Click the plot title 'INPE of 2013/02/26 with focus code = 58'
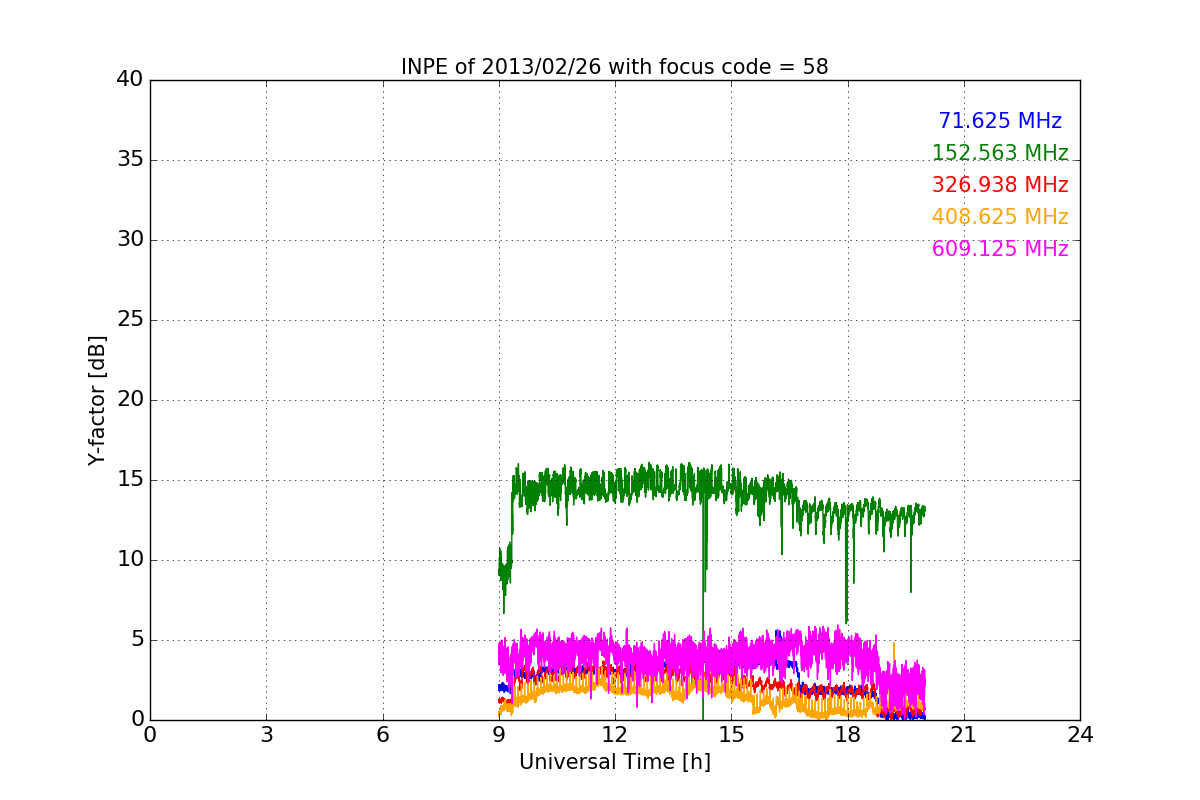The image size is (1200, 800). pos(615,67)
